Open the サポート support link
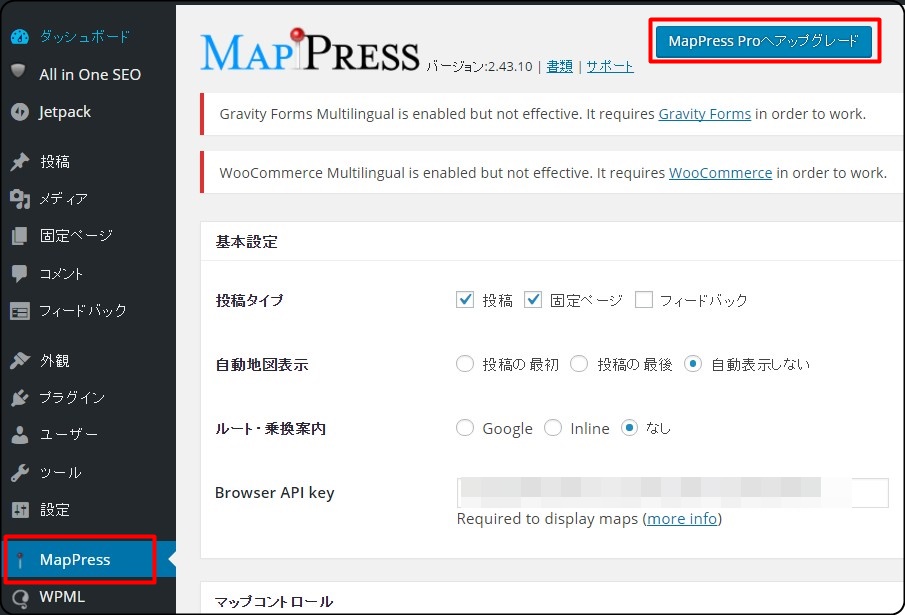905x615 pixels. 609,67
